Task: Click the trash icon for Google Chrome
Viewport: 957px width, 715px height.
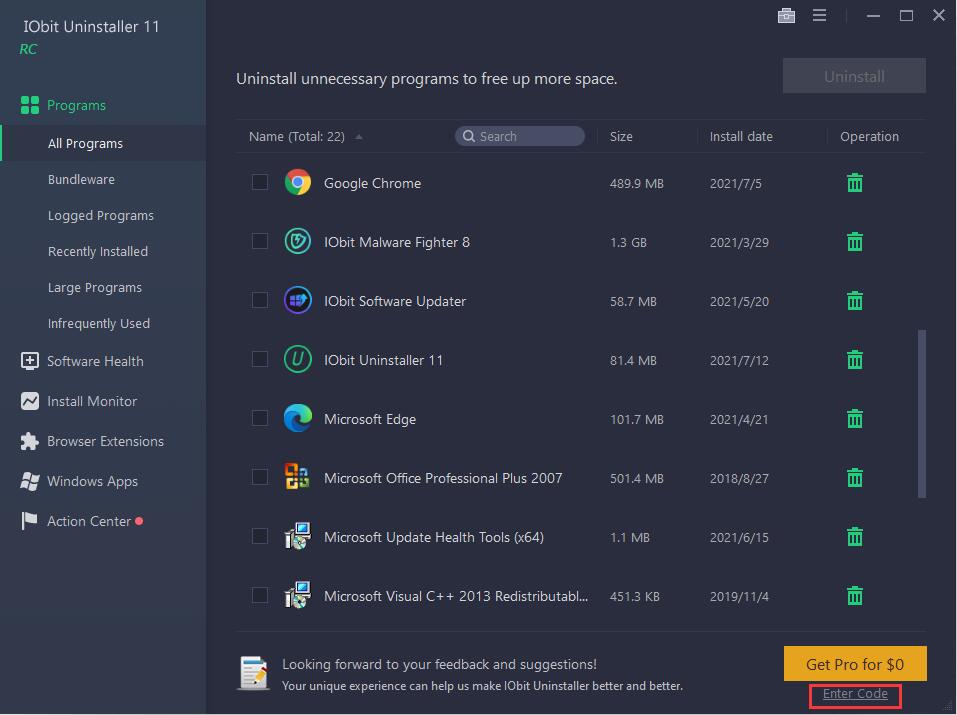Action: pyautogui.click(x=854, y=183)
